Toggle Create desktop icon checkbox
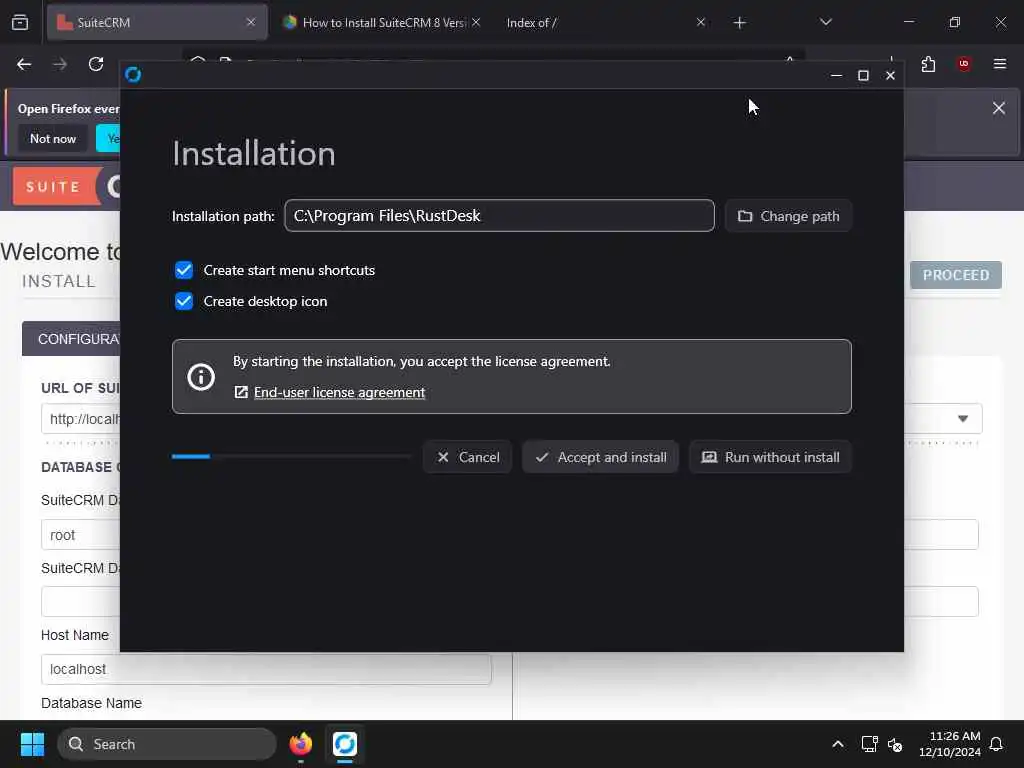Viewport: 1024px width, 768px height. click(184, 301)
